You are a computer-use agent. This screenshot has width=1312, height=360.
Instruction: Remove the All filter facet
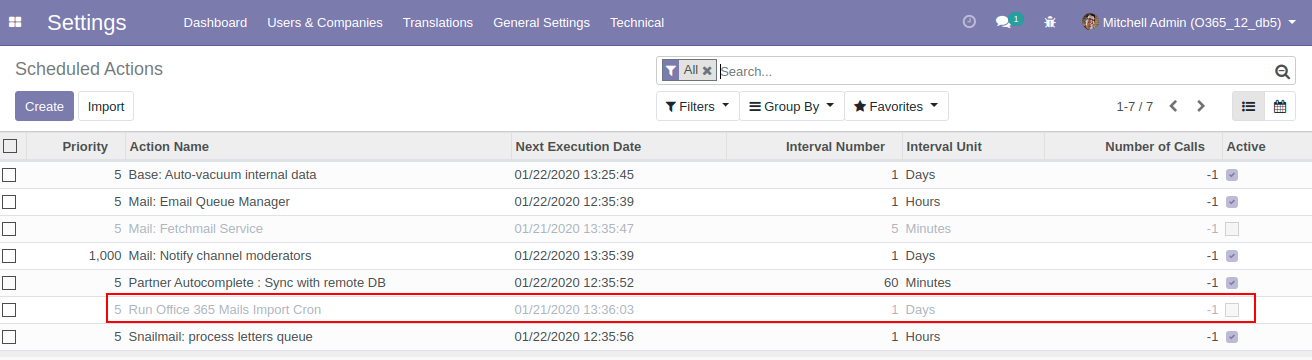[x=707, y=71]
